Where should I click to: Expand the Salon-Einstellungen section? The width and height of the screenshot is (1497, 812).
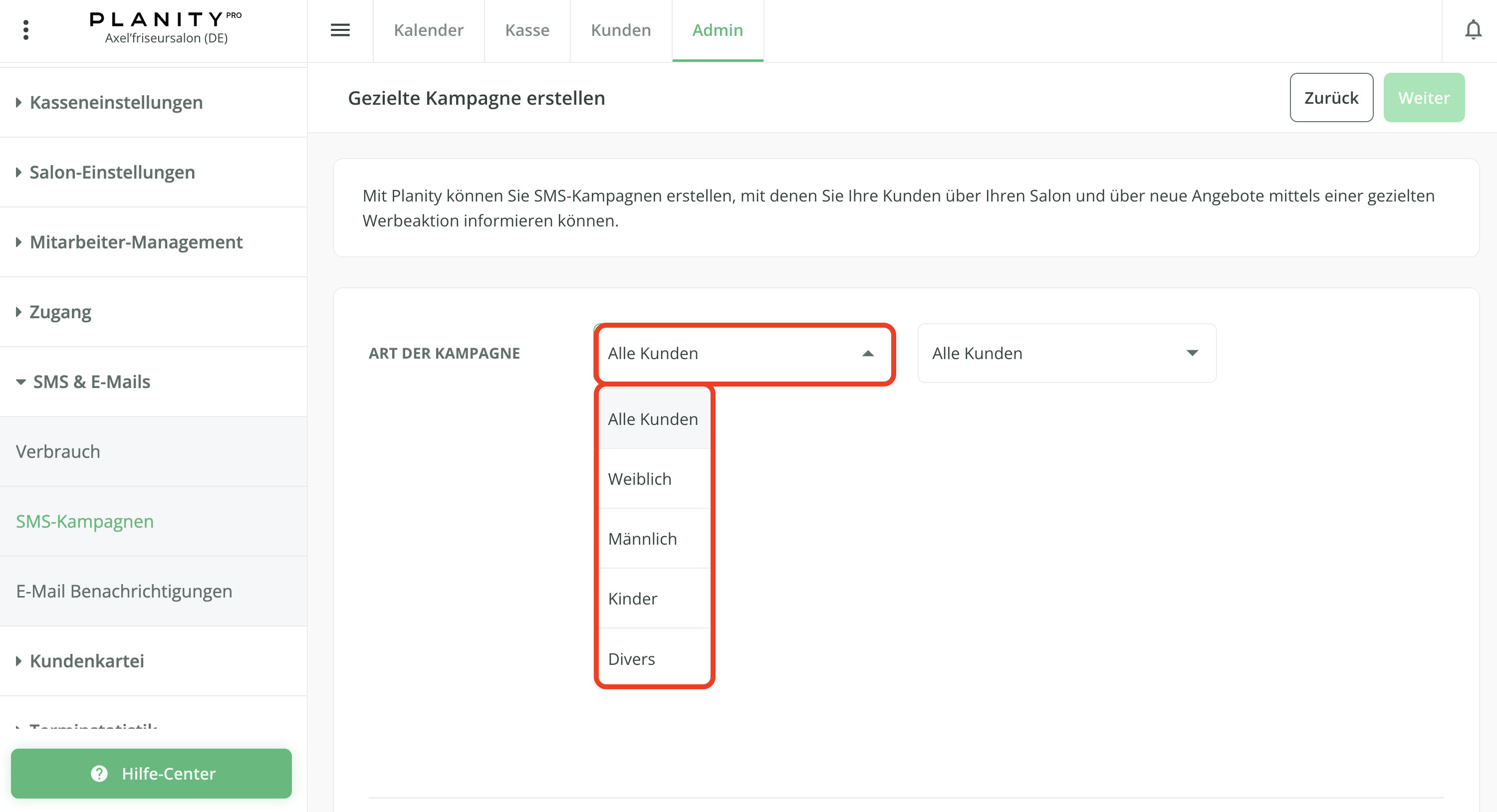[x=153, y=172]
